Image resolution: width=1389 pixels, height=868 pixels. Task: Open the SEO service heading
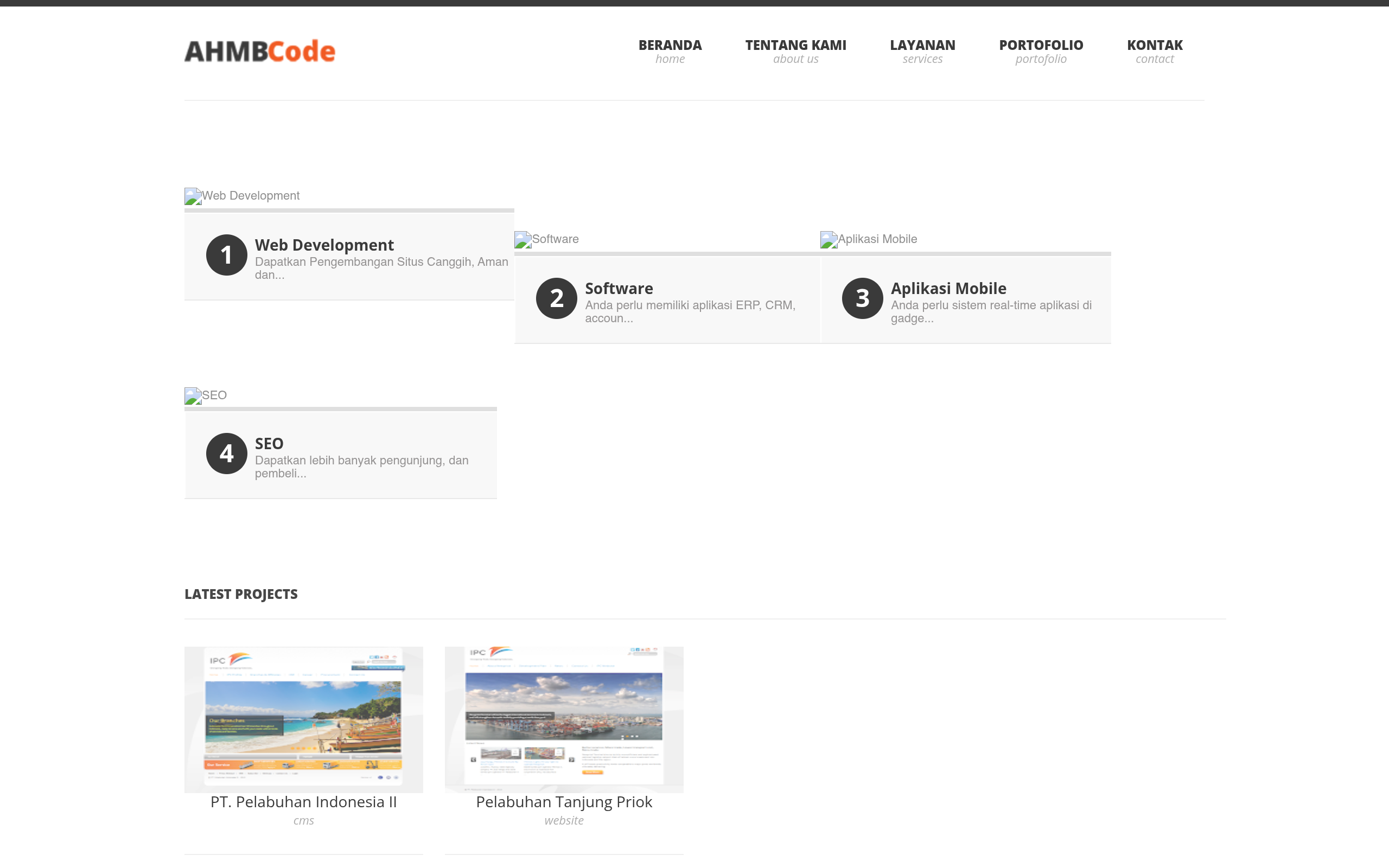269,444
